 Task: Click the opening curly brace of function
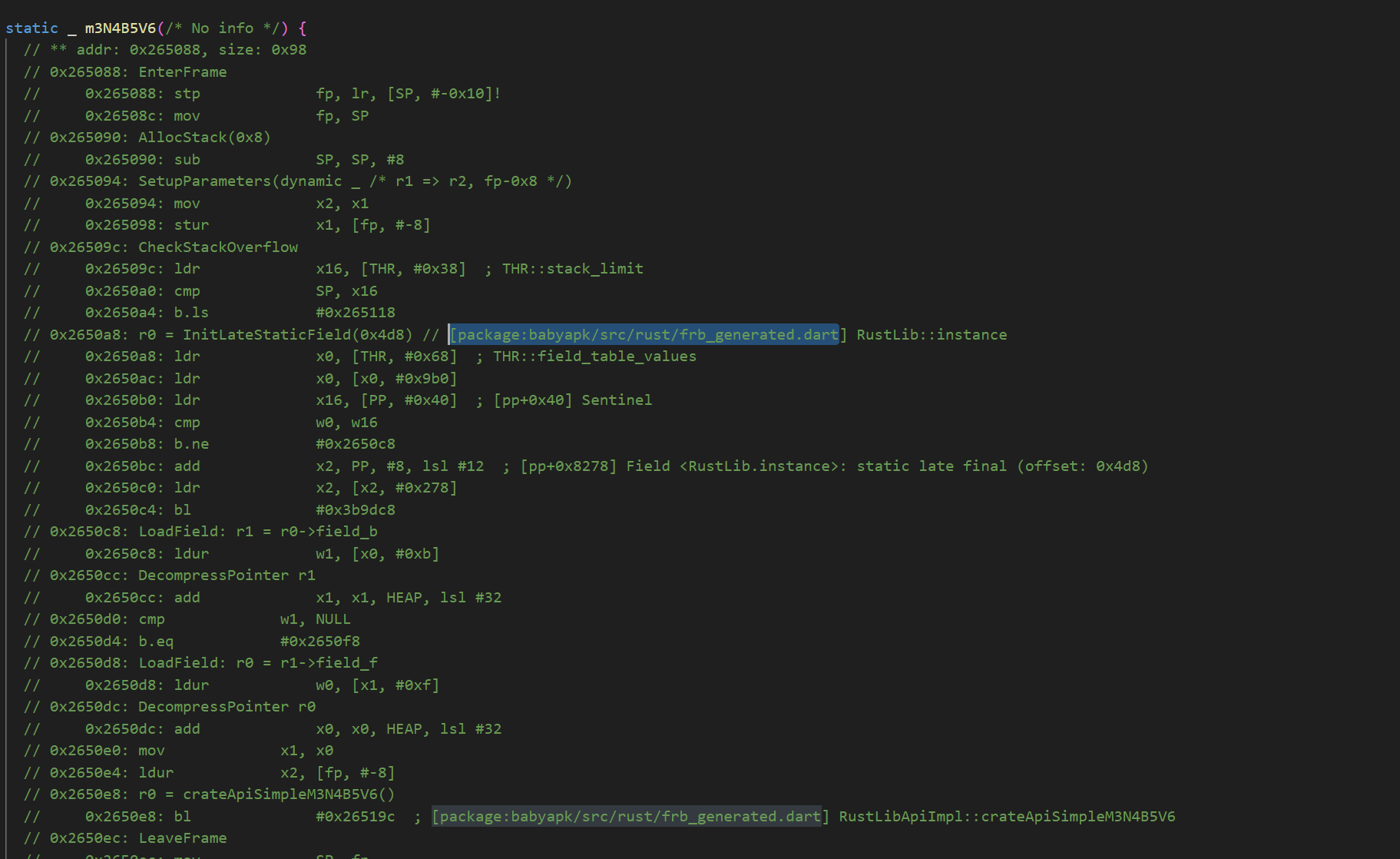[x=303, y=28]
